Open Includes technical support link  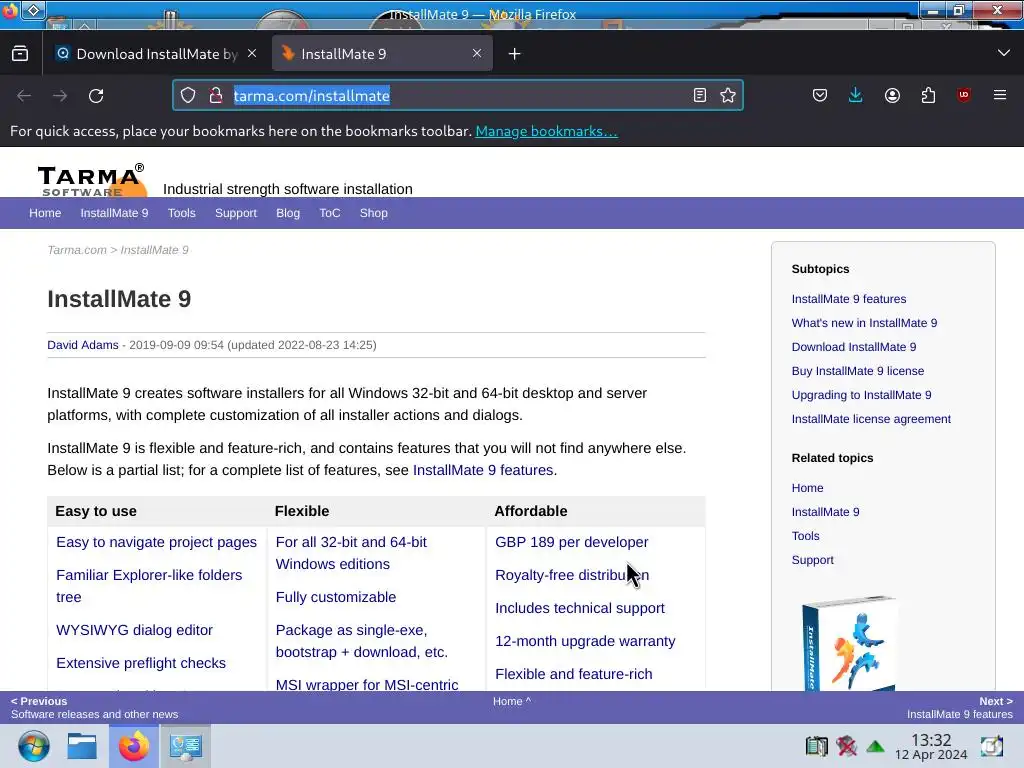click(x=580, y=608)
